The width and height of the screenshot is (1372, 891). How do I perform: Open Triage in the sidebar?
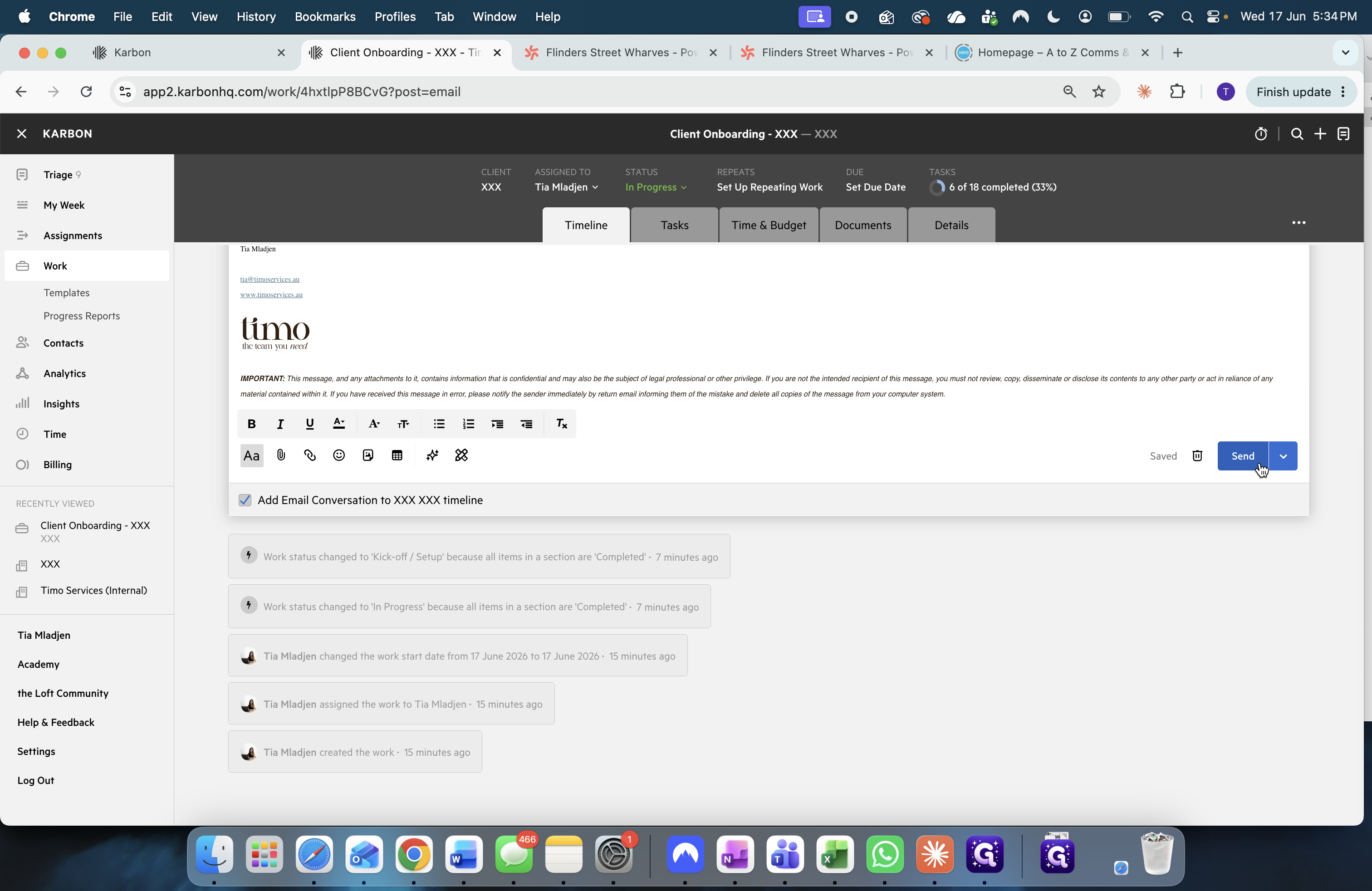87,175
